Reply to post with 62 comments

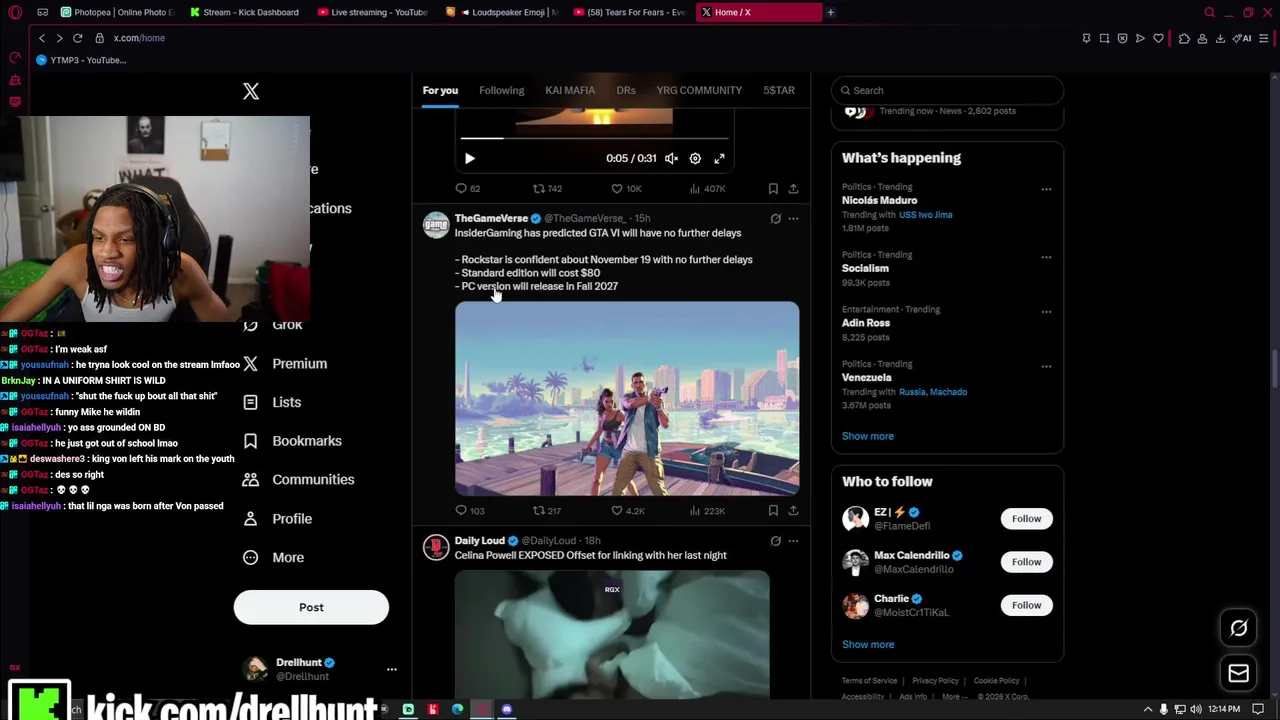click(x=468, y=188)
